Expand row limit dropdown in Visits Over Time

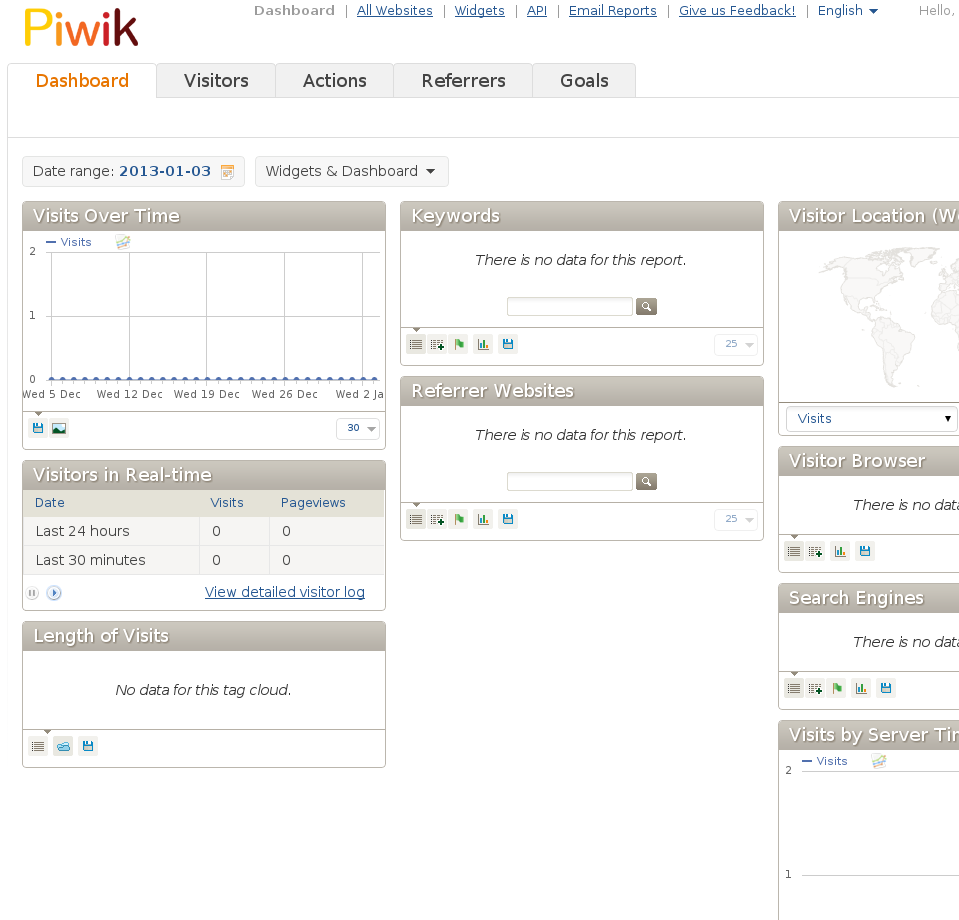pos(358,428)
